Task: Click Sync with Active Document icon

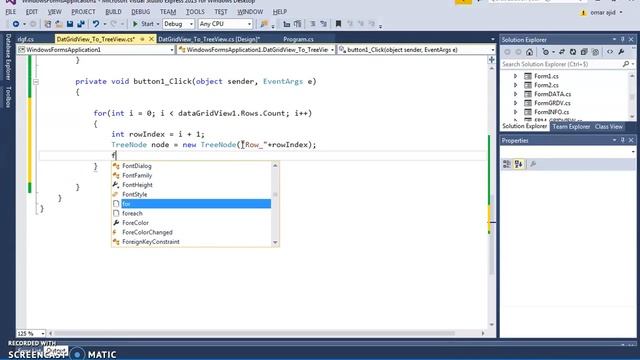Action: pyautogui.click(x=562, y=52)
